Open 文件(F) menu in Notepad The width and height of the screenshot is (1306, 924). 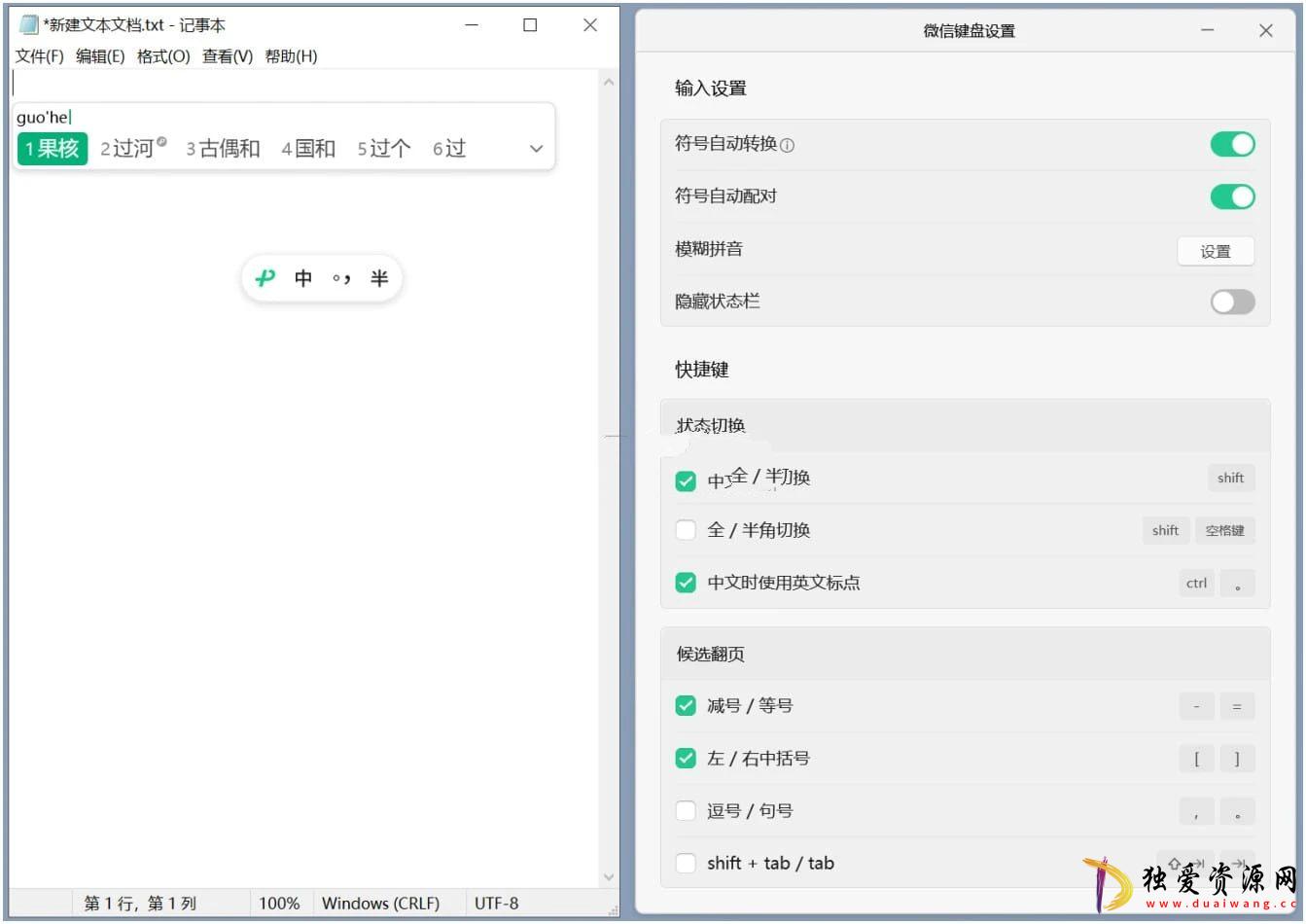coord(40,56)
